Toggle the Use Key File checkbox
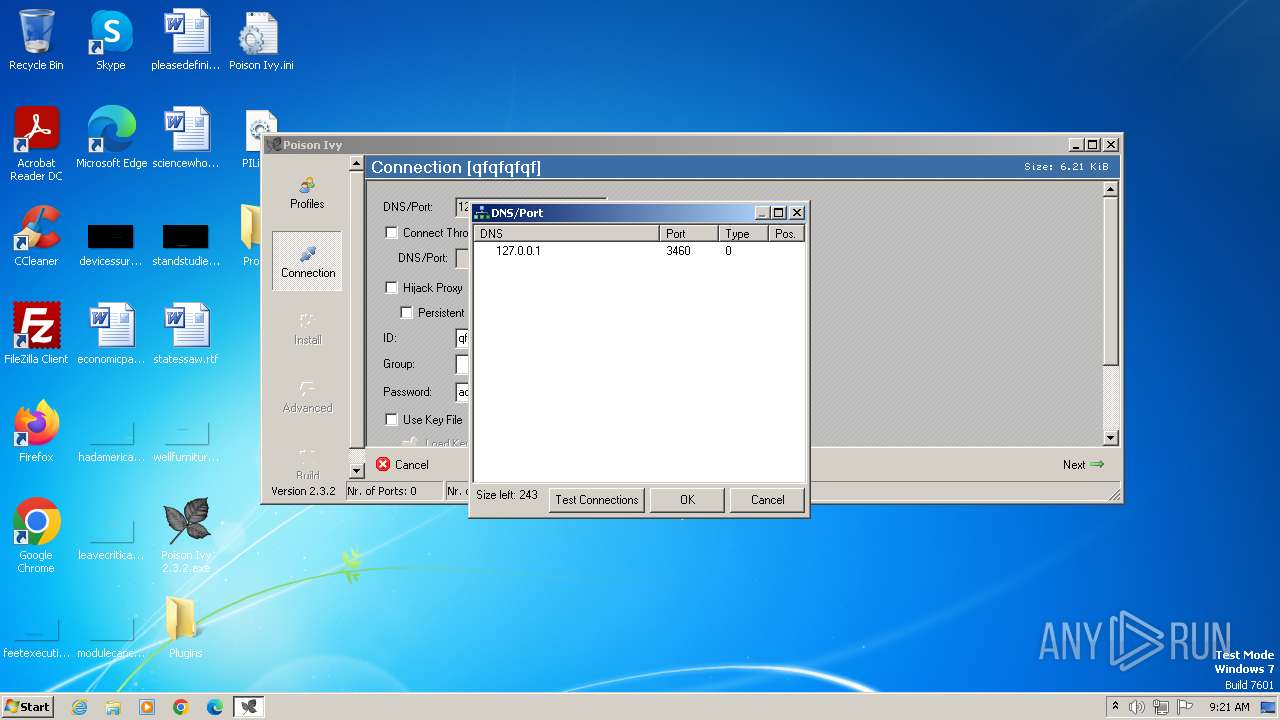This screenshot has height=720, width=1280. tap(392, 420)
